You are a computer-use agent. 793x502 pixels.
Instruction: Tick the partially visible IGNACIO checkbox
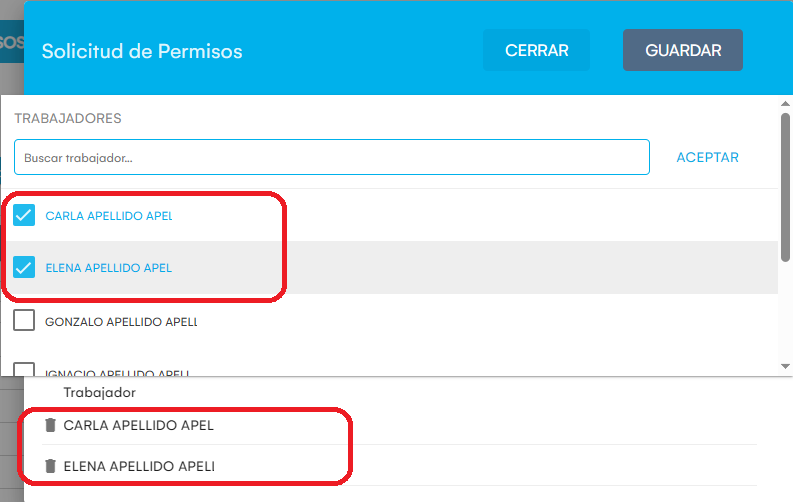25,369
